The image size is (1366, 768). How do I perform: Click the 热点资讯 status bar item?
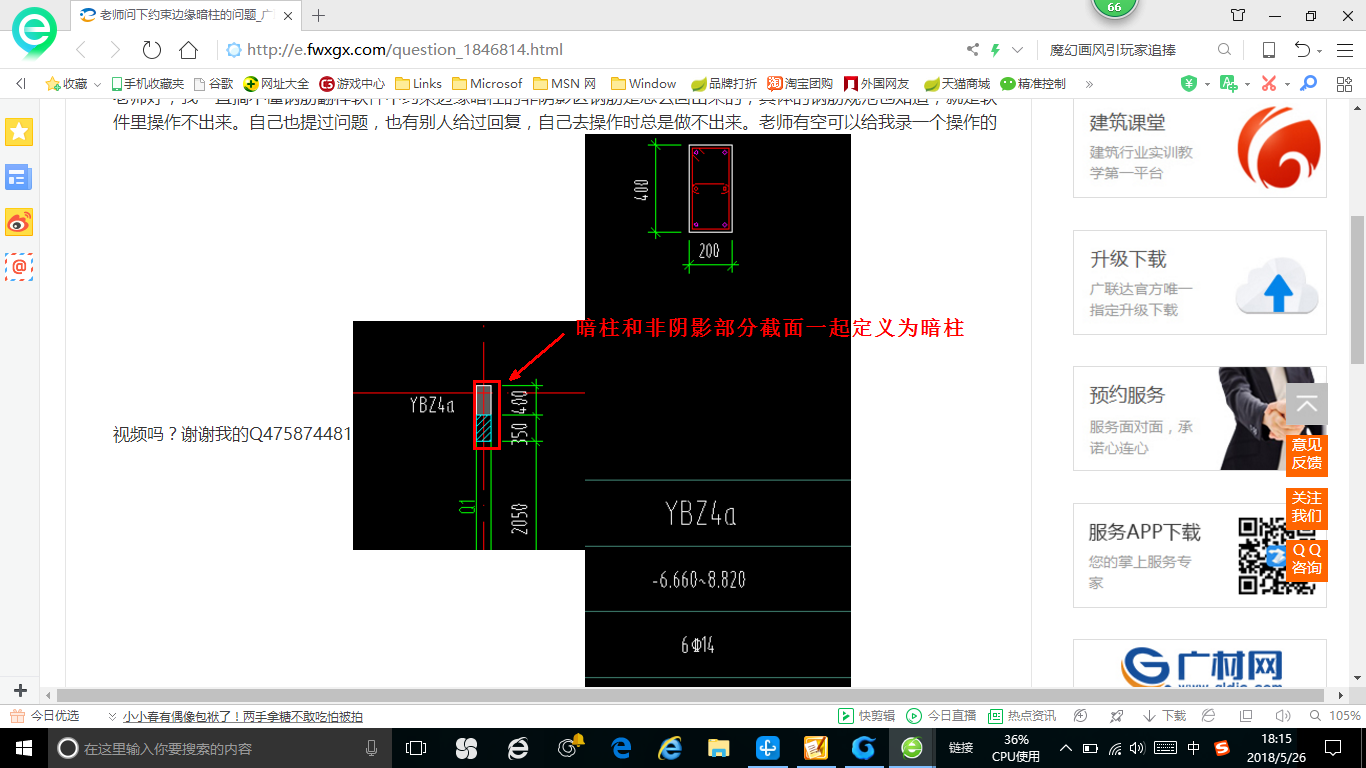click(1022, 716)
